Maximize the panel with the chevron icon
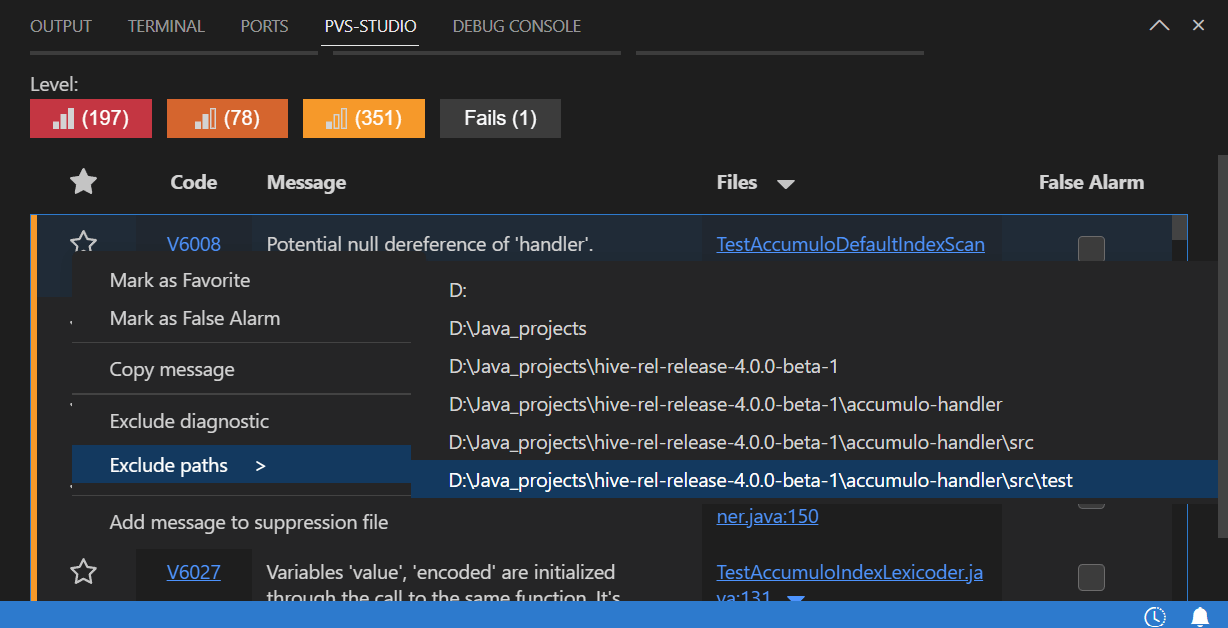1228x628 pixels. (1159, 25)
